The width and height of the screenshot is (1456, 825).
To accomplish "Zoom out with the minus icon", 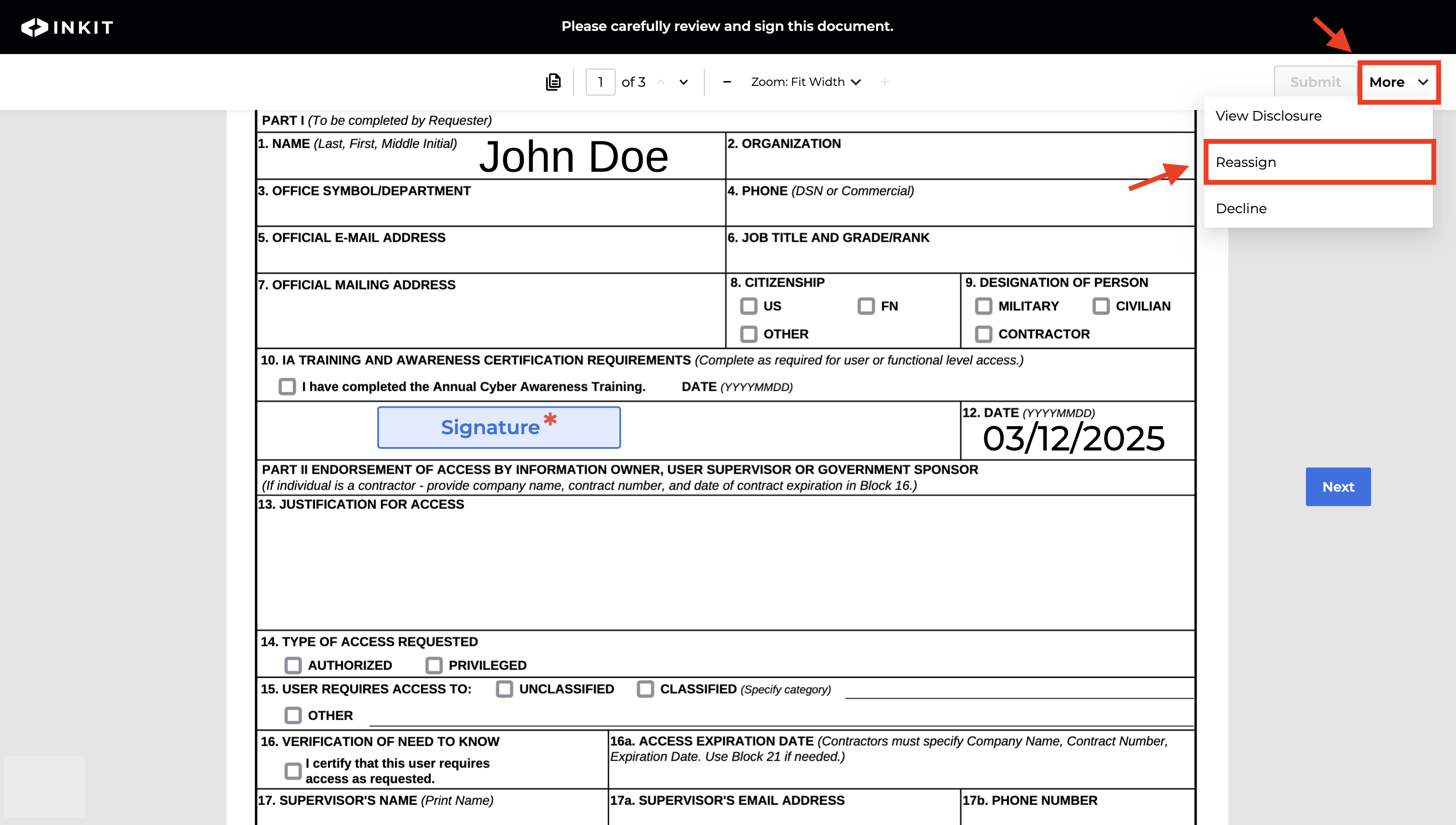I will pos(727,82).
